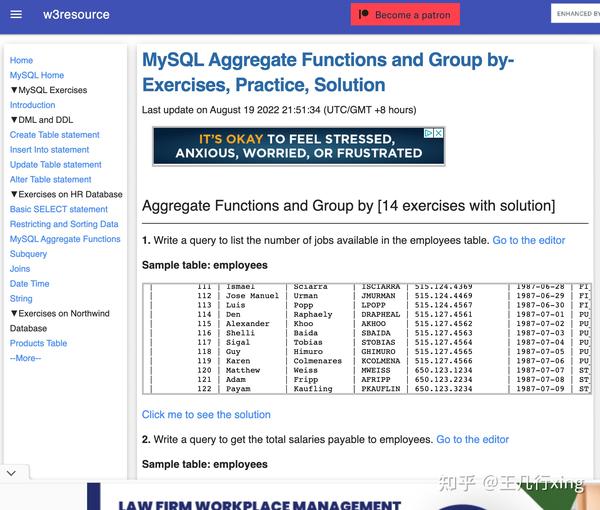600x510 pixels.
Task: Go to the editor for exercise 2
Action: coord(473,439)
